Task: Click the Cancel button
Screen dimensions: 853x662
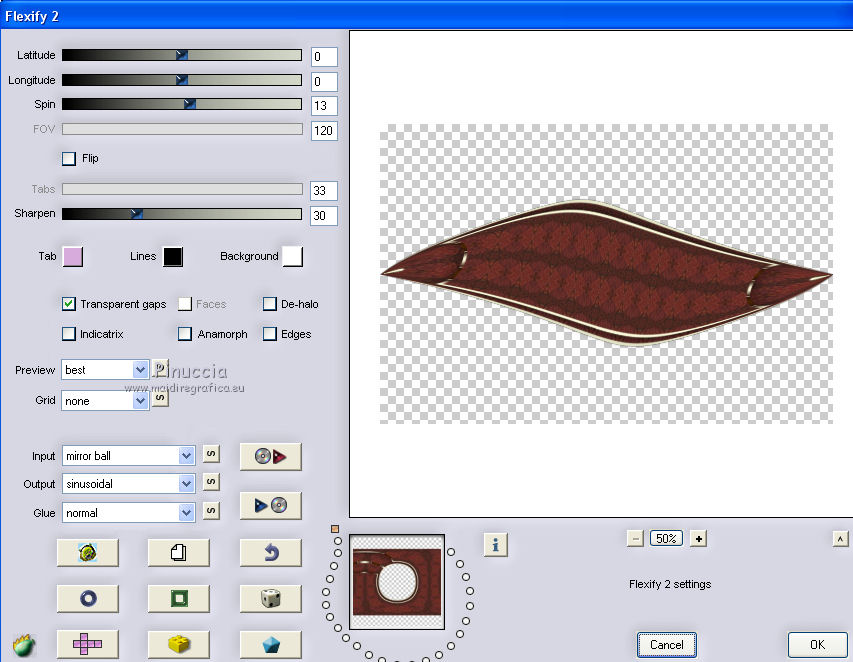Action: pyautogui.click(x=666, y=645)
